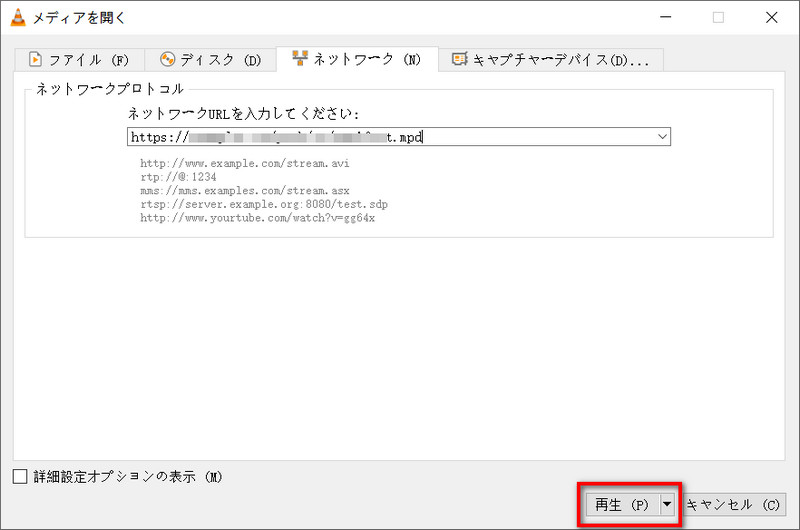This screenshot has width=800, height=530.
Task: Switch to the ディスク (D) tab
Action: (210, 60)
